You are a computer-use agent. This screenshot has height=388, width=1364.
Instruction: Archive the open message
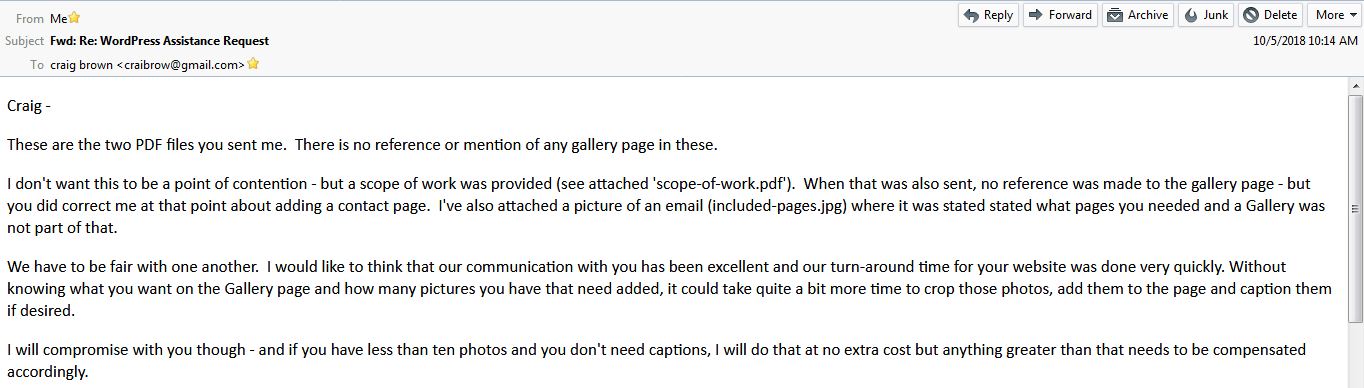1138,15
